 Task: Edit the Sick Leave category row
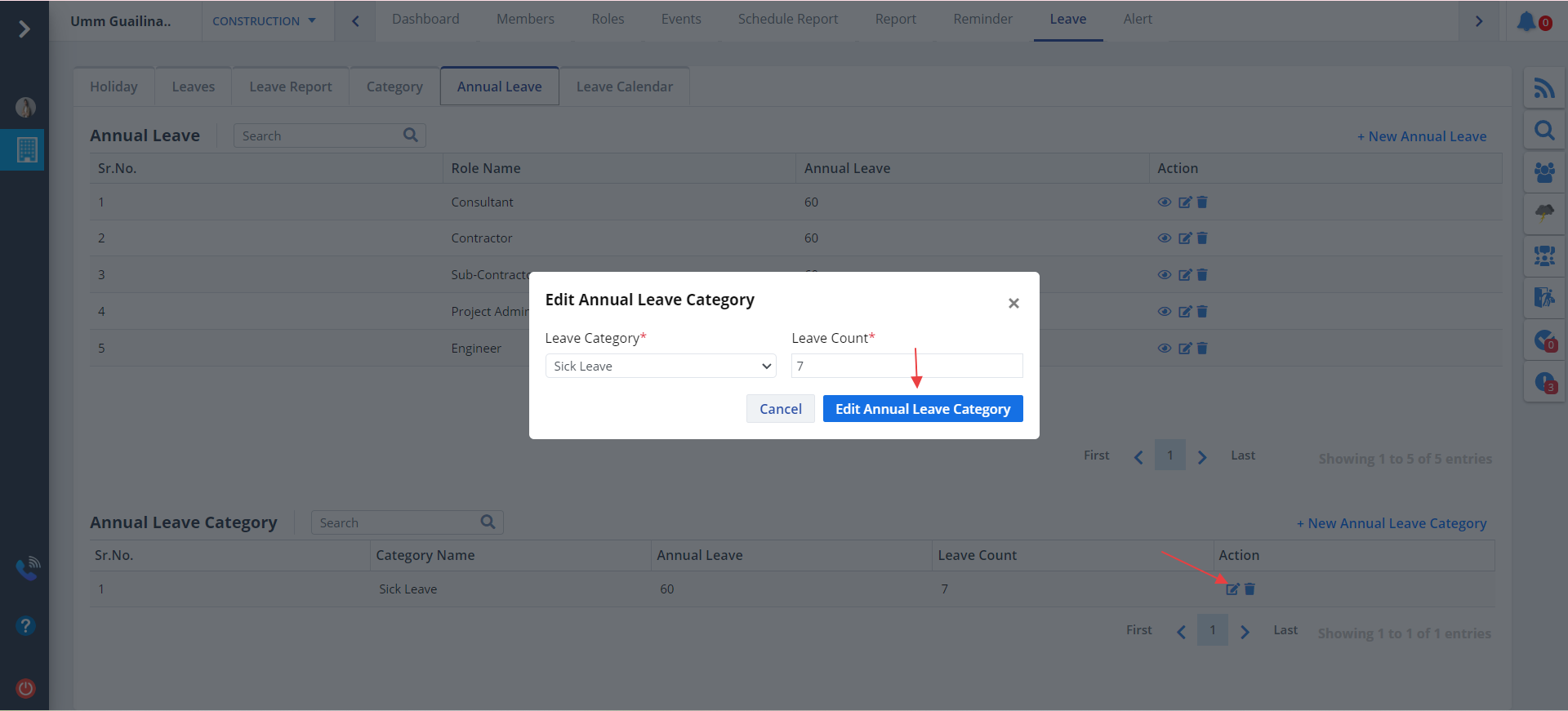[1232, 589]
